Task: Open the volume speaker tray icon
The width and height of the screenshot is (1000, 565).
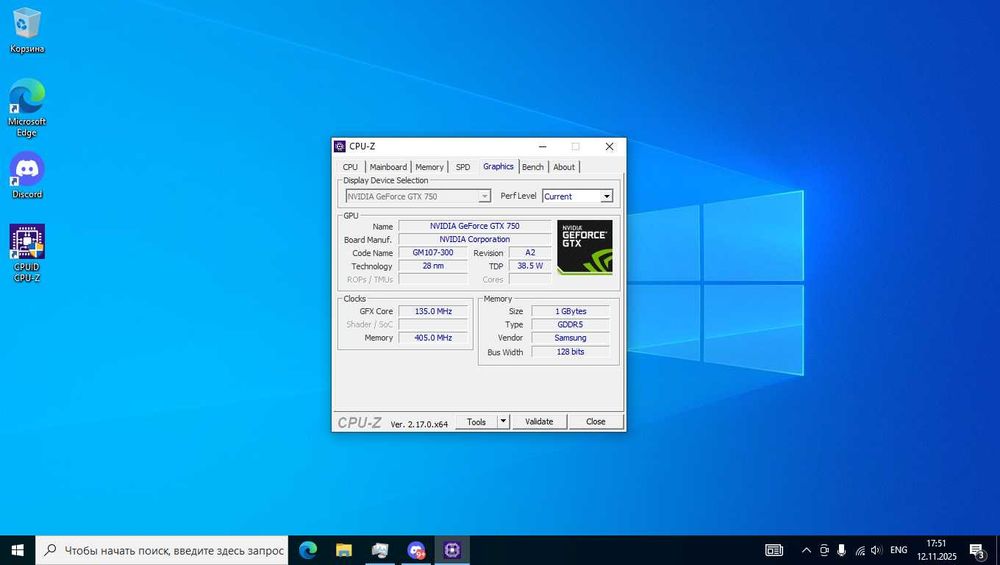Action: (x=876, y=550)
